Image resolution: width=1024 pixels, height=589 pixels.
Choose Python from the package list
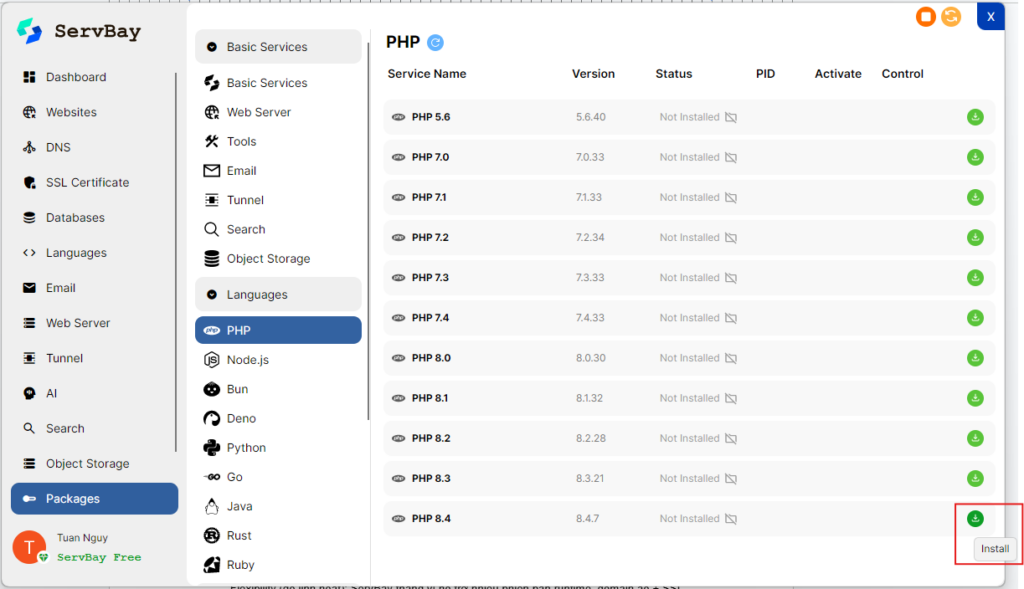point(246,448)
